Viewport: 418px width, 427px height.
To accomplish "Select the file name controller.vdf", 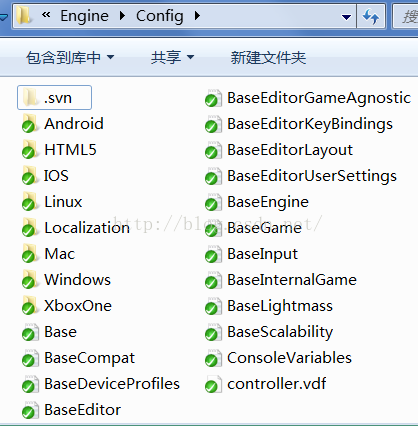I will pos(277,384).
